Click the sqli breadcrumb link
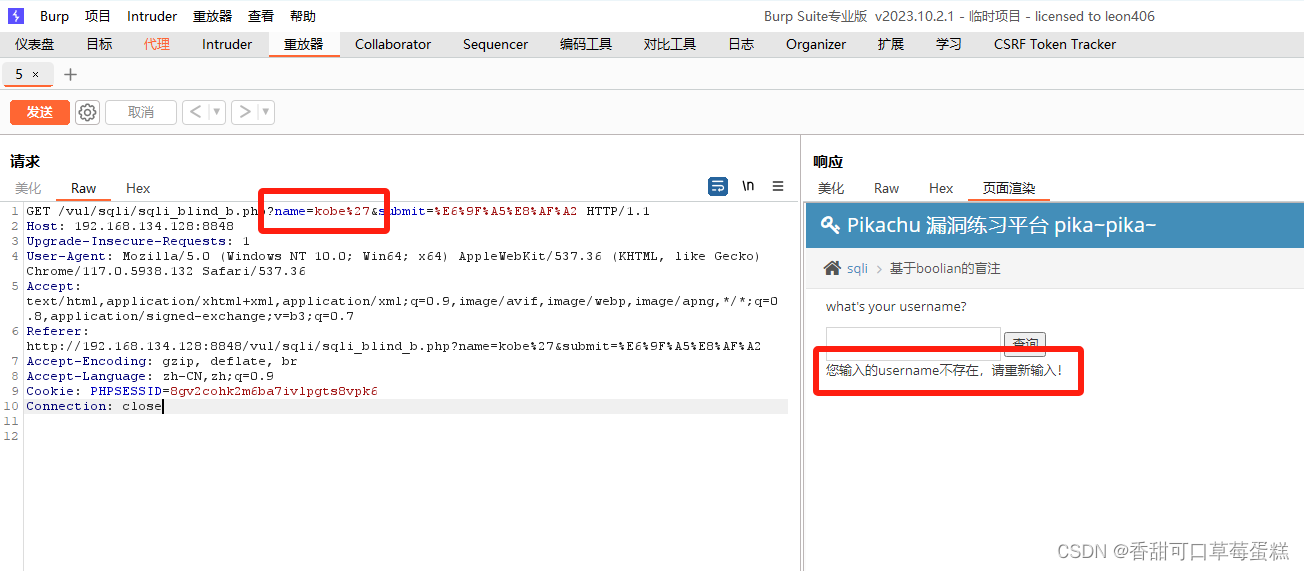This screenshot has height=571, width=1304. (x=857, y=269)
